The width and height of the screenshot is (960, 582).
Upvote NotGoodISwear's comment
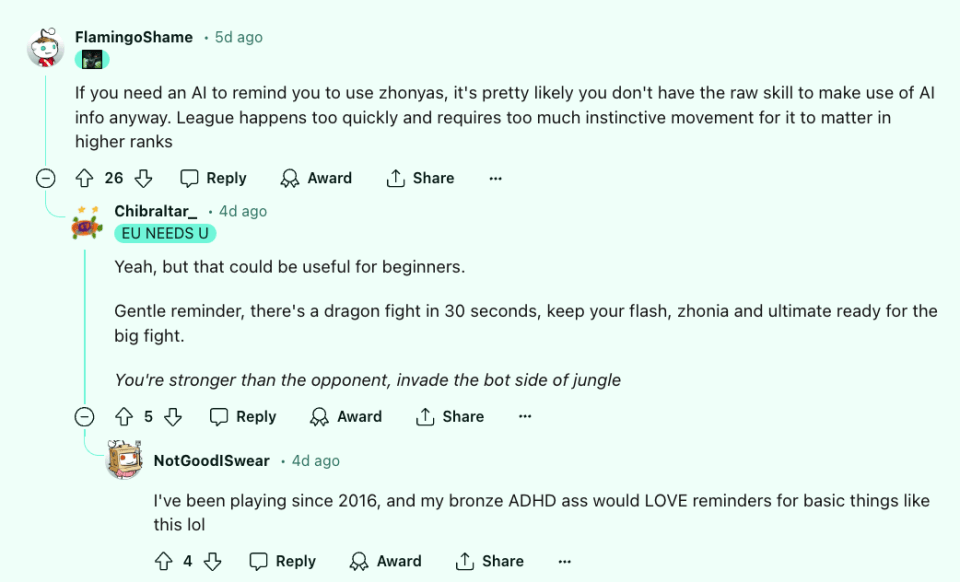coord(164,561)
